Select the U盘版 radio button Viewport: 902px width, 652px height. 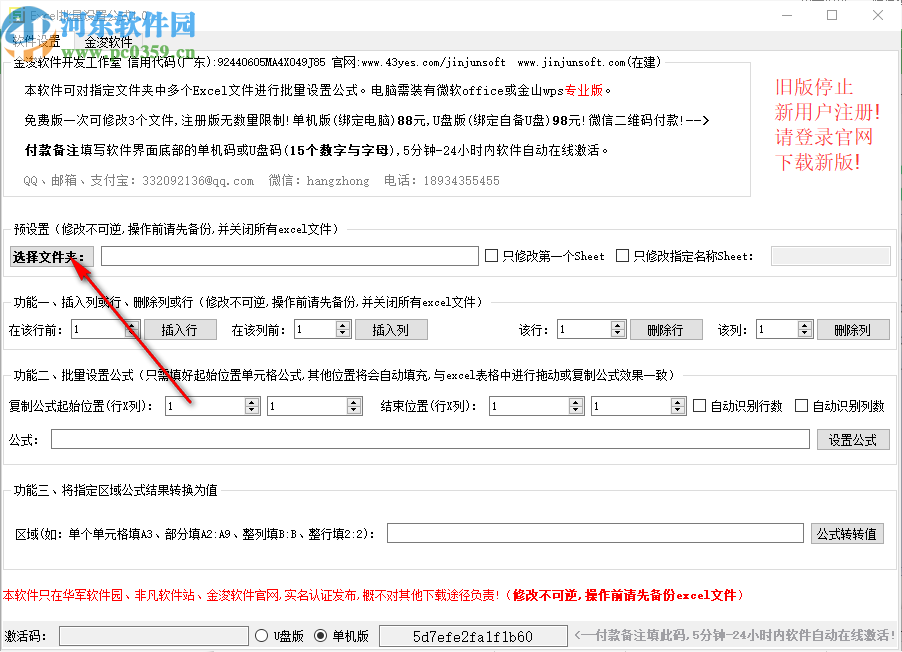click(x=262, y=634)
